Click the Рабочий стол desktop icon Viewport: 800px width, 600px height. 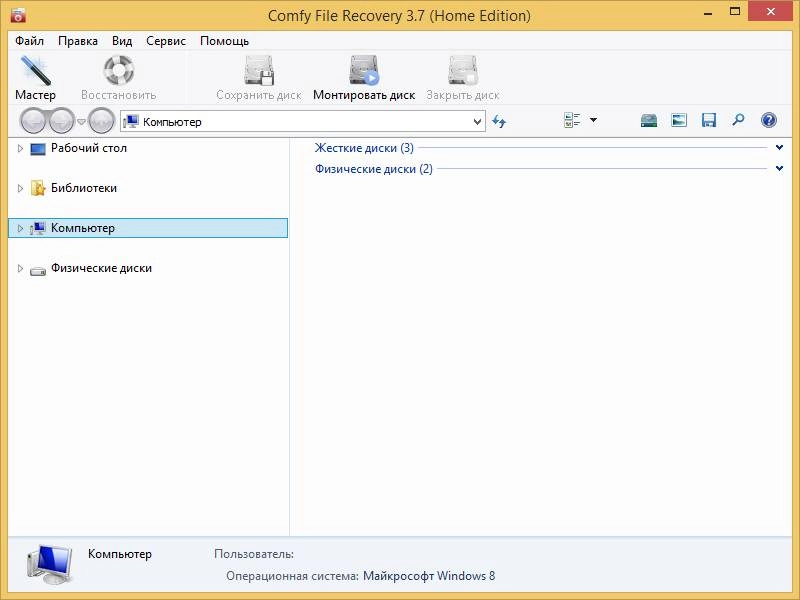pyautogui.click(x=38, y=149)
